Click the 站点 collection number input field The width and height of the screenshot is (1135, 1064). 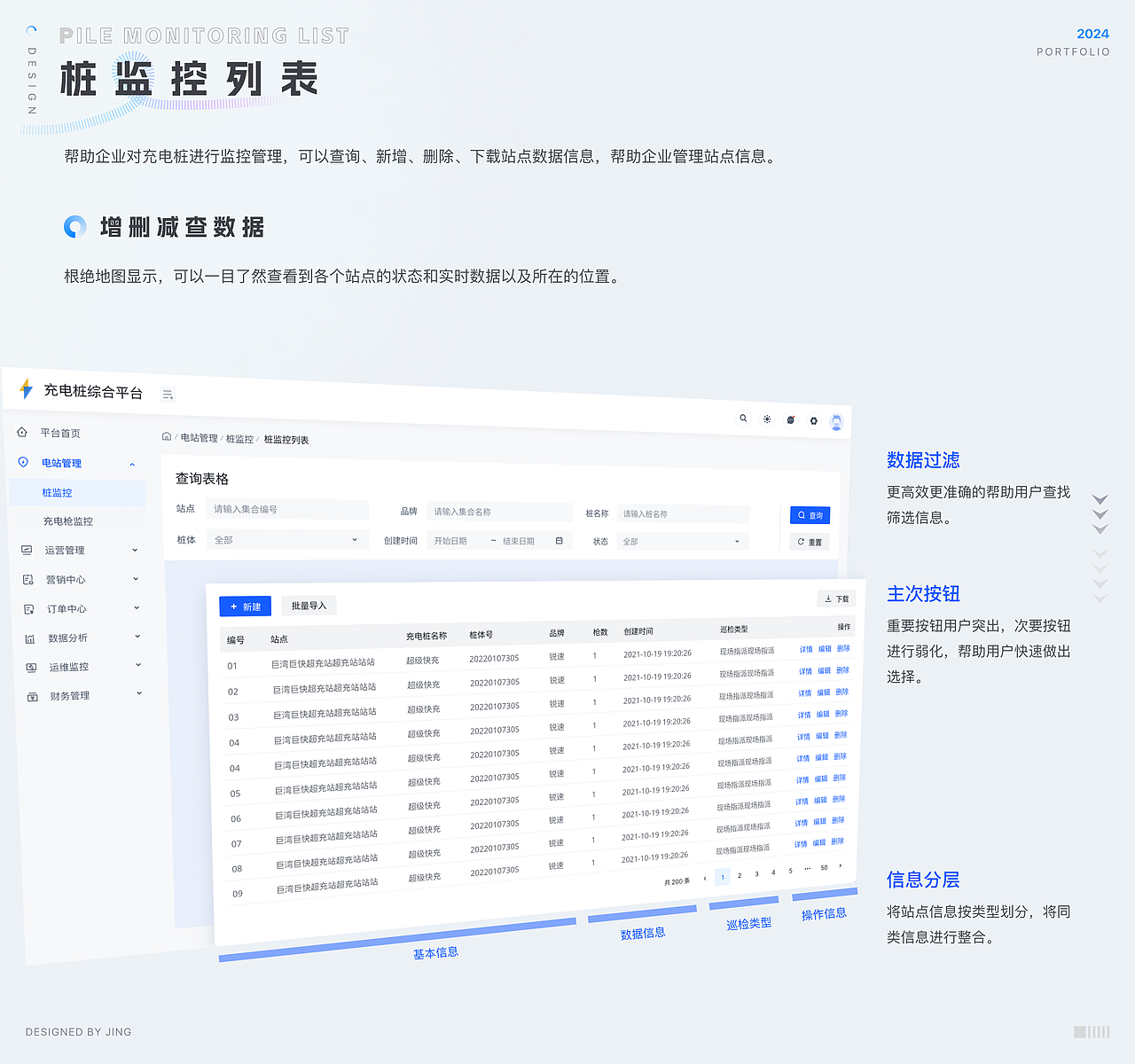(x=286, y=509)
